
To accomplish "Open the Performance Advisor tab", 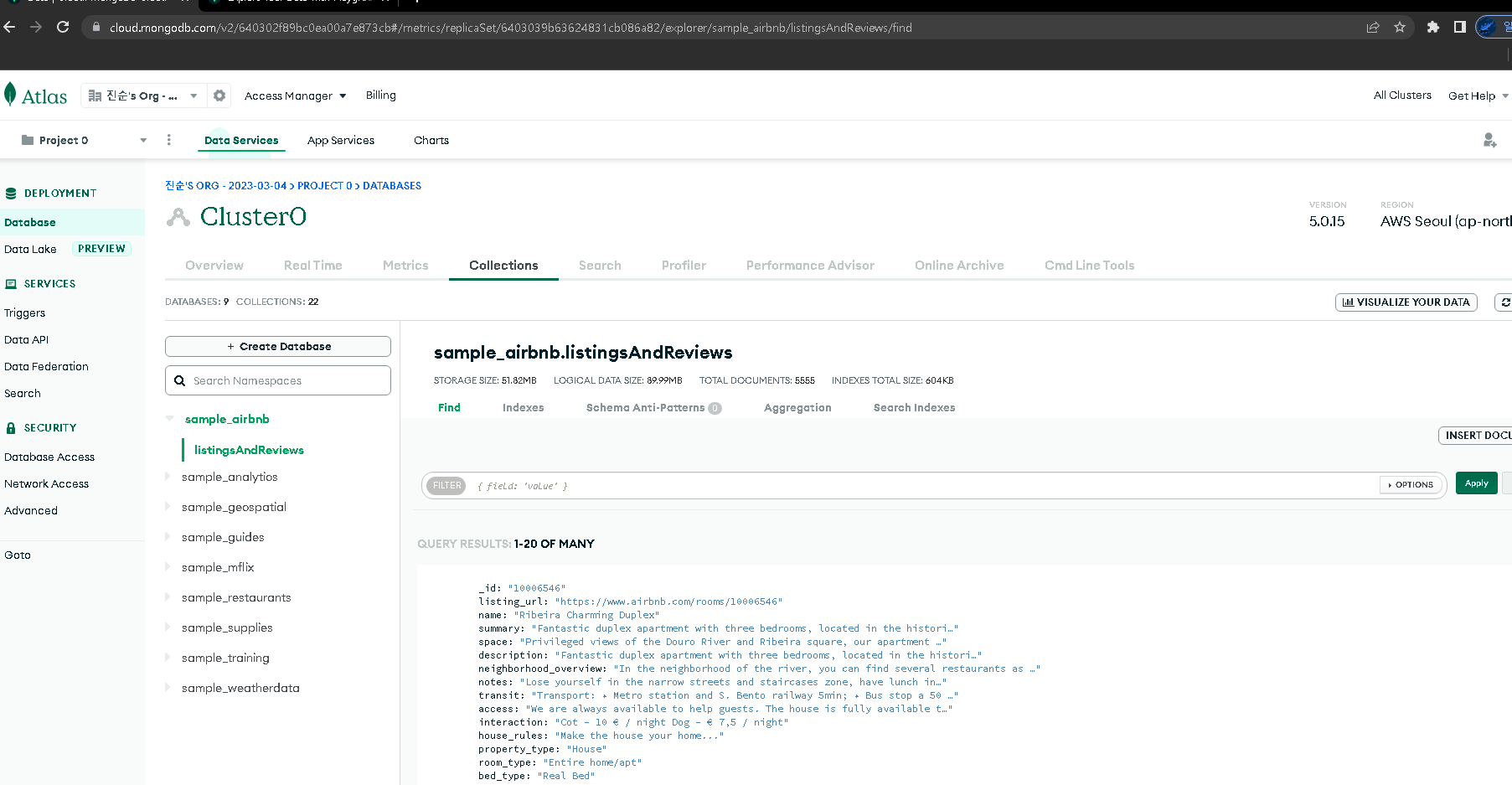I will click(x=810, y=266).
